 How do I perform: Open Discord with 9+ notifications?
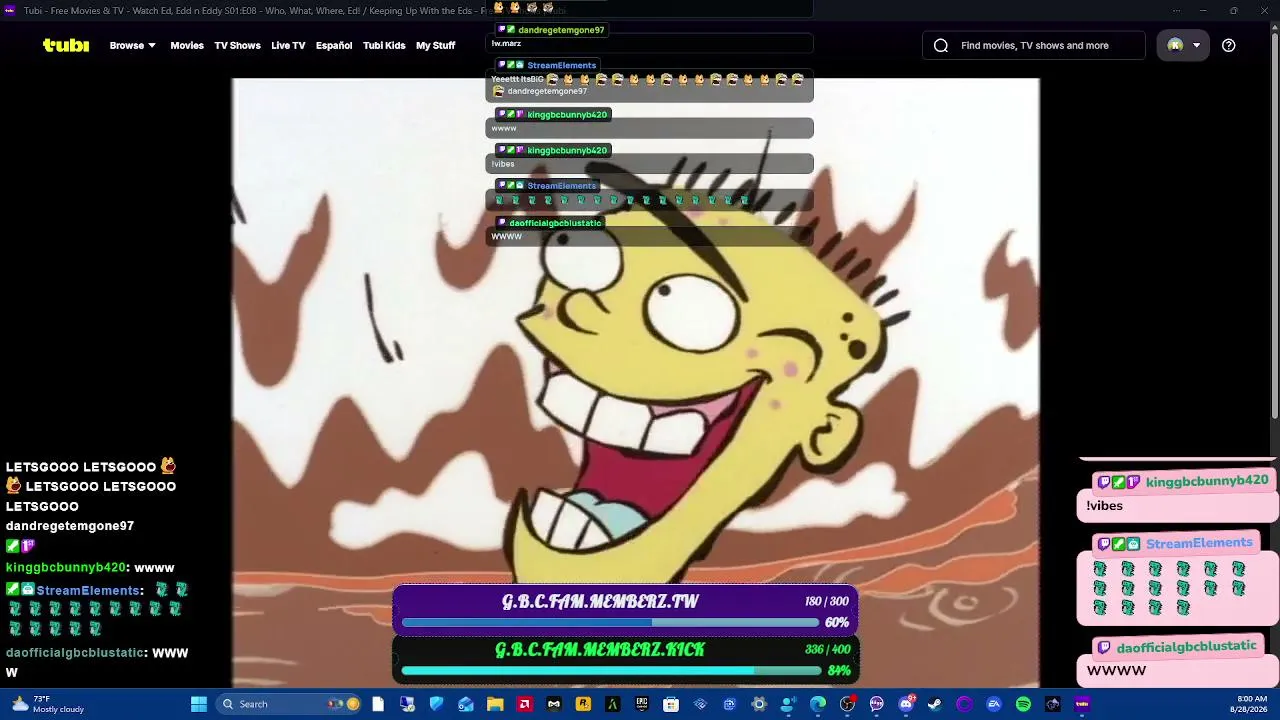pos(907,704)
